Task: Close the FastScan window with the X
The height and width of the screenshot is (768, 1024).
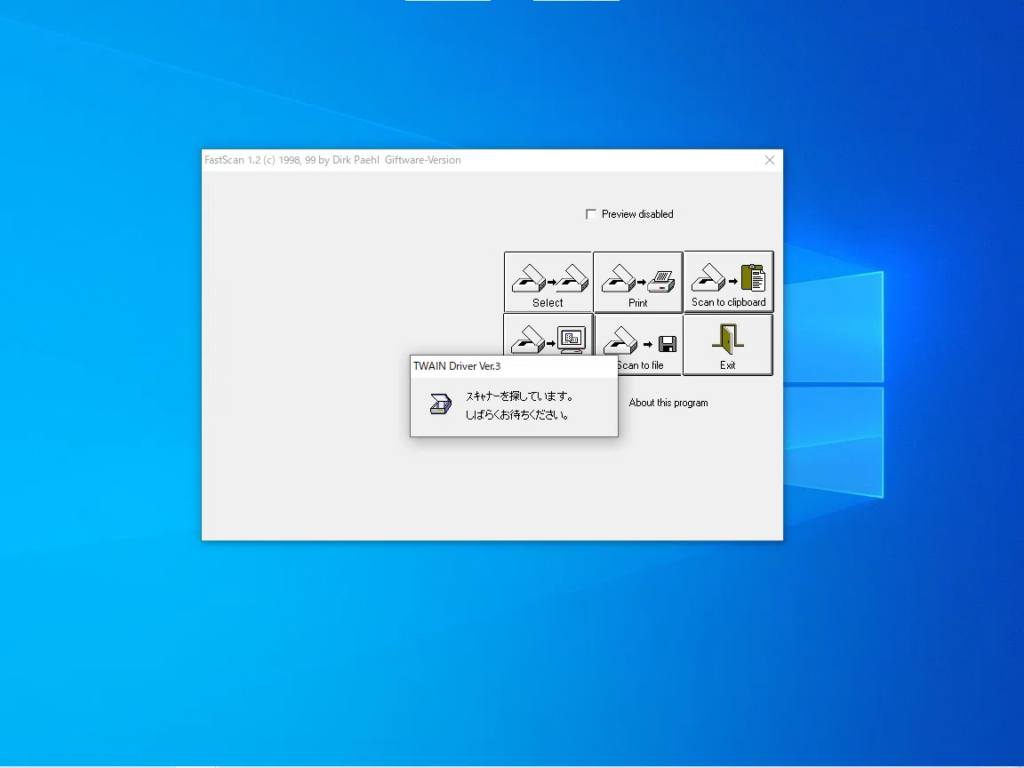Action: click(770, 160)
